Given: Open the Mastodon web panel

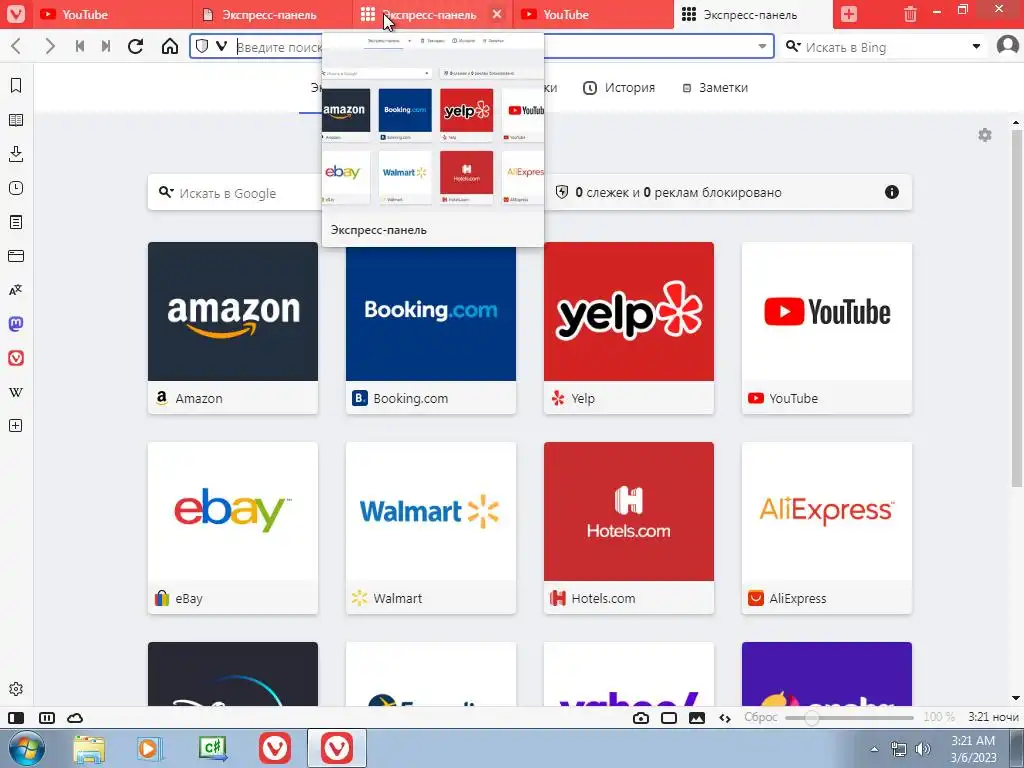Looking at the screenshot, I should [16, 324].
